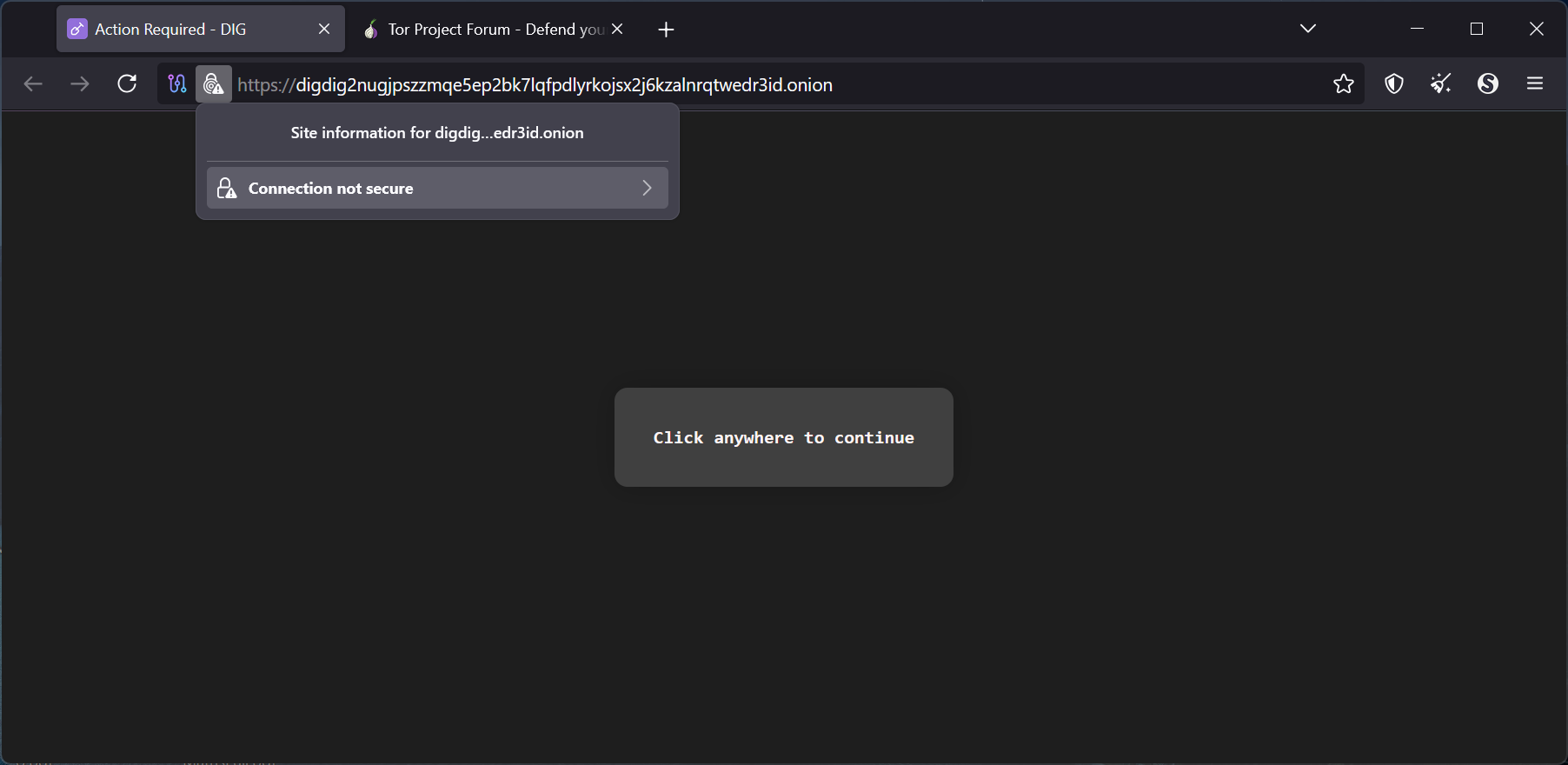Open the hamburger application menu

click(x=1535, y=84)
